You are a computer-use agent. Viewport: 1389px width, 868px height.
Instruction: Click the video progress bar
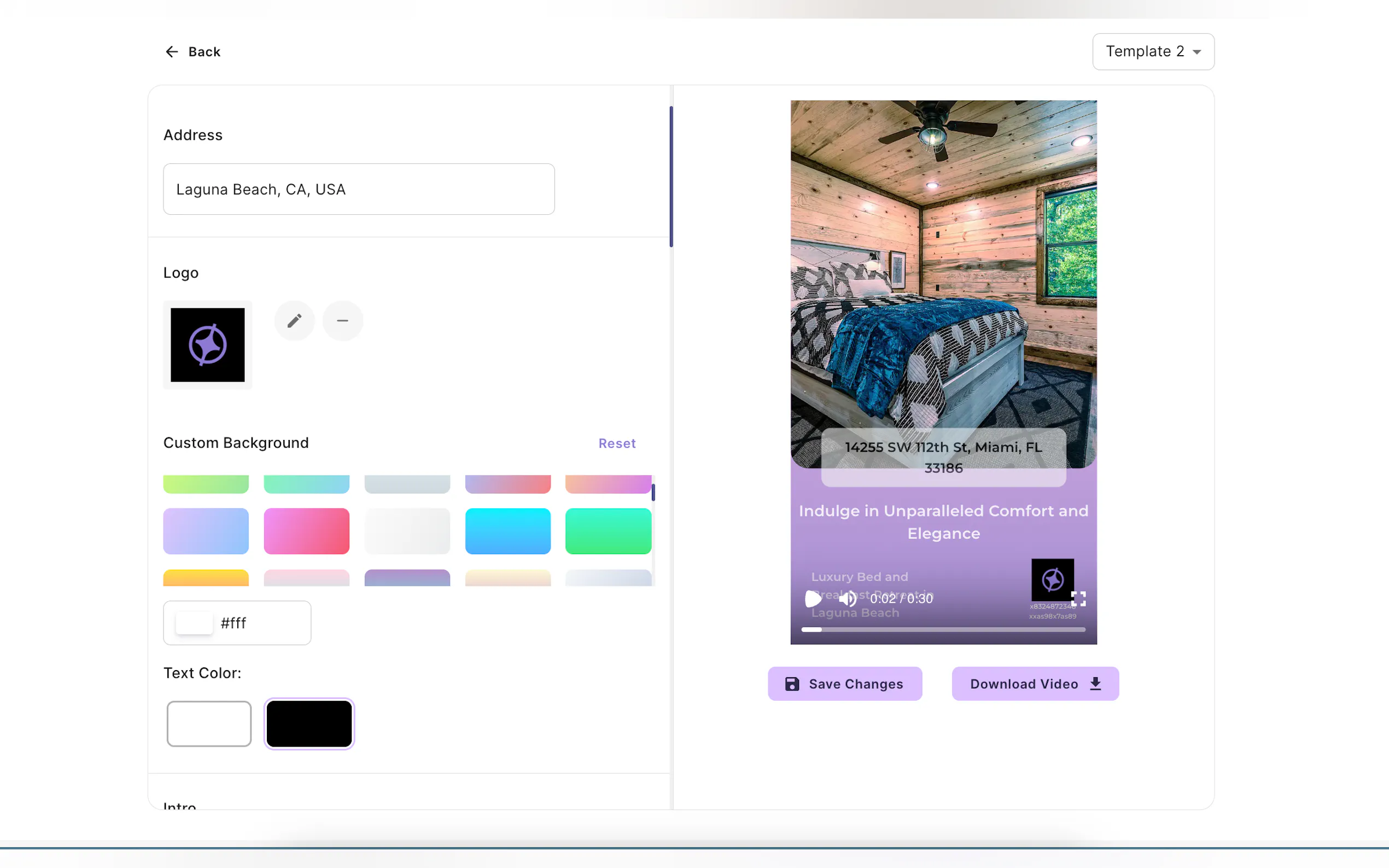pyautogui.click(x=943, y=630)
